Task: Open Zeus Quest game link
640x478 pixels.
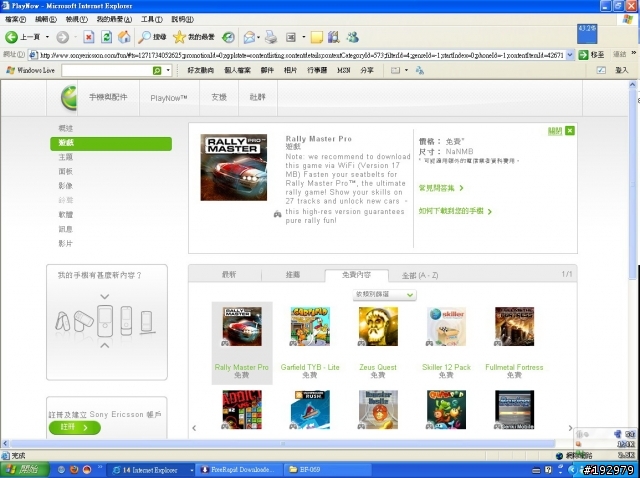Action: coord(378,367)
